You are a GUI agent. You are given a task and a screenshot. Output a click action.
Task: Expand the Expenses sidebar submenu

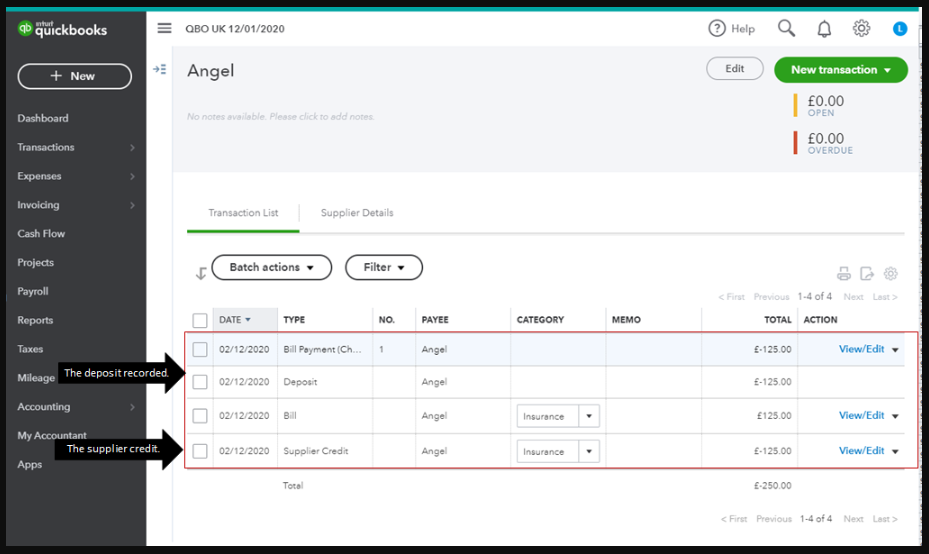132,176
